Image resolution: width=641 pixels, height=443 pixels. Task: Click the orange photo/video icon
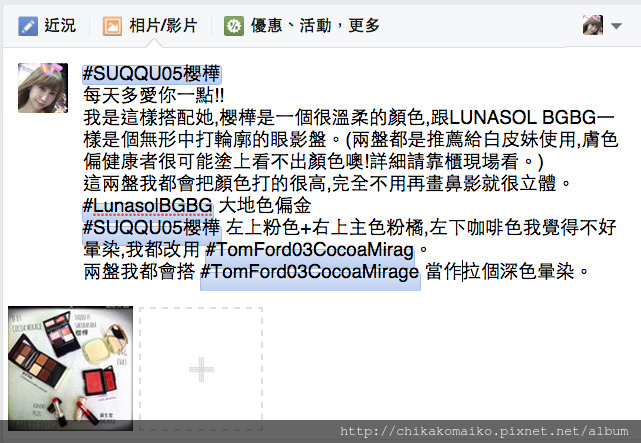click(112, 26)
